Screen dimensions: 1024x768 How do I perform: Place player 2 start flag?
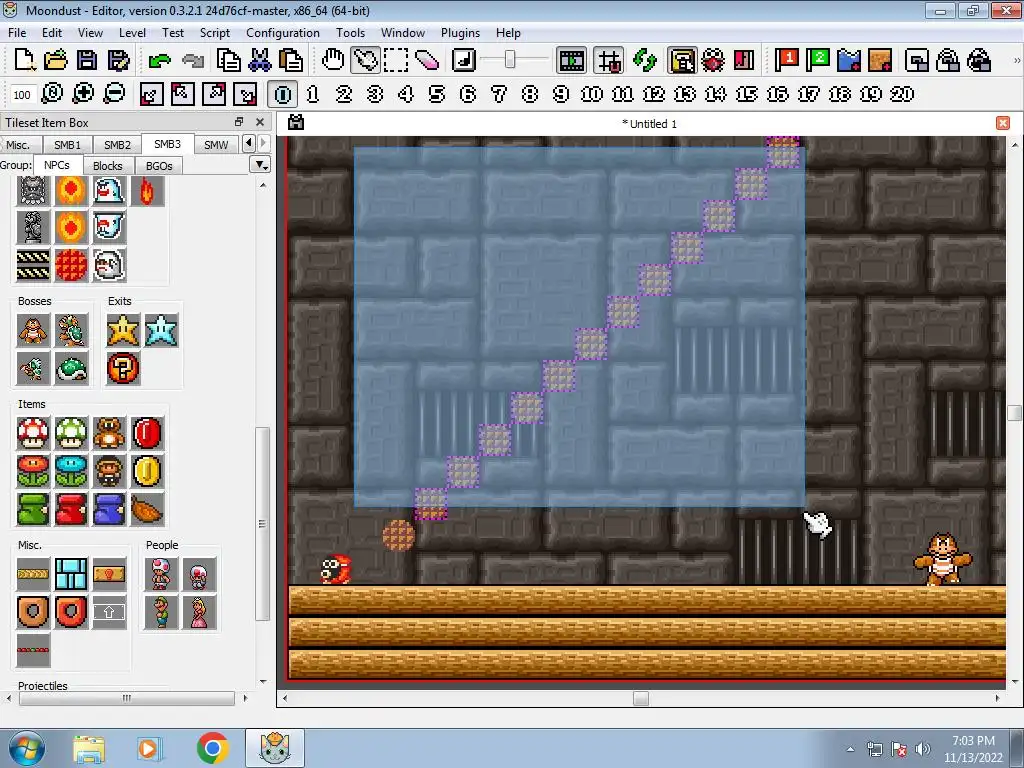pyautogui.click(x=818, y=60)
